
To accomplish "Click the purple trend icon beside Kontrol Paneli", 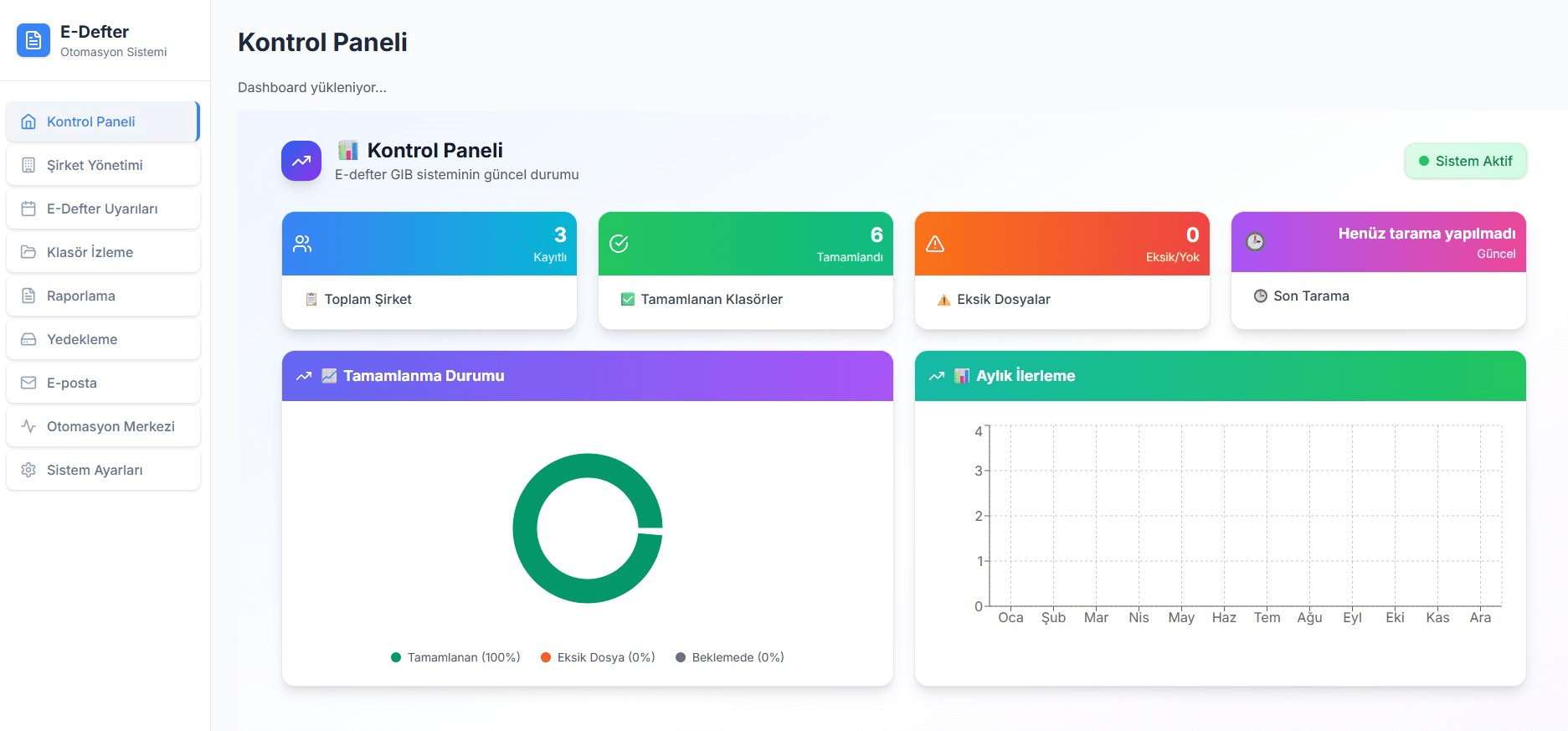I will tap(301, 161).
